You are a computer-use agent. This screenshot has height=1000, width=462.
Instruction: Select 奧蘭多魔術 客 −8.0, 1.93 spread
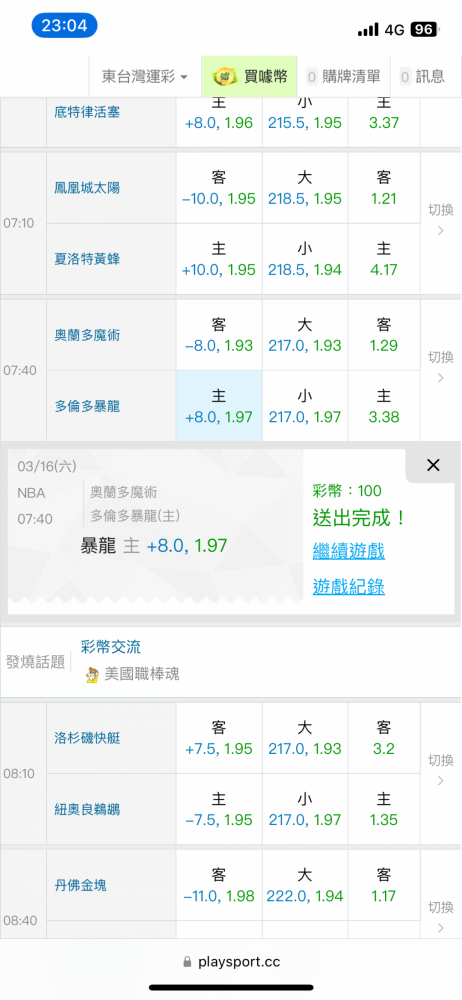[219, 335]
